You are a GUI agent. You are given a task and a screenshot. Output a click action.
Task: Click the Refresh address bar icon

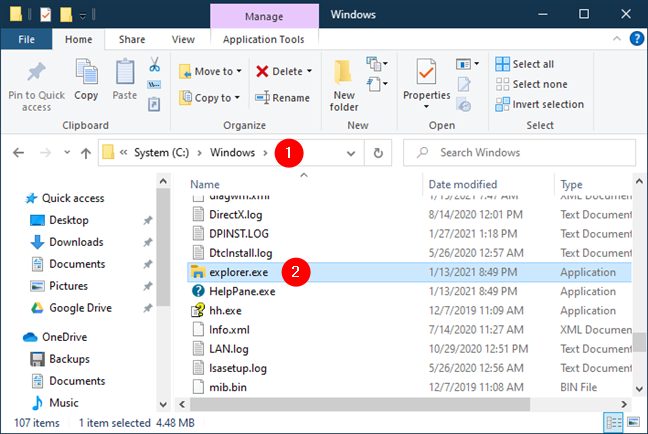pyautogui.click(x=378, y=153)
